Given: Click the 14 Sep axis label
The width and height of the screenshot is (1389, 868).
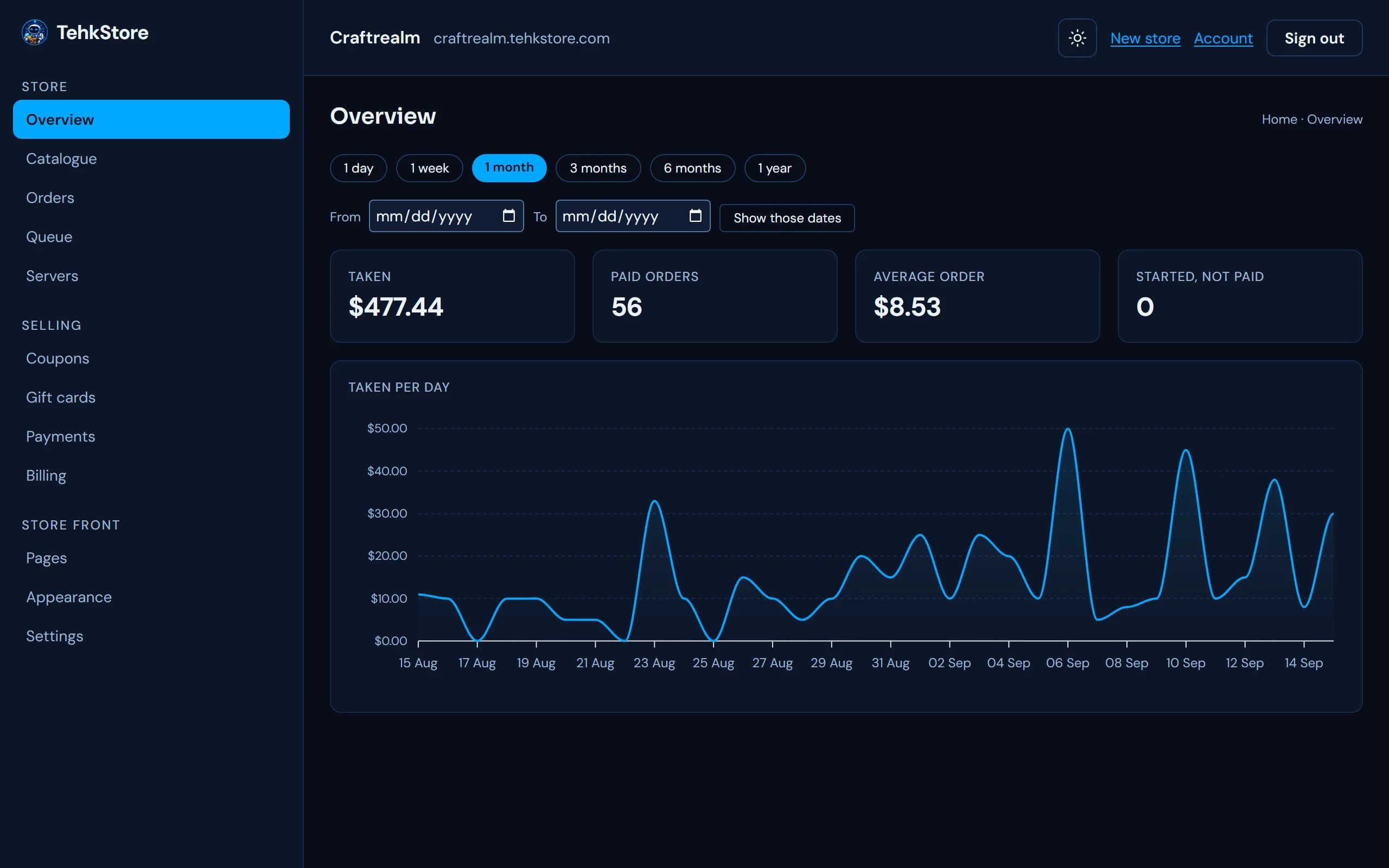Looking at the screenshot, I should (1303, 663).
